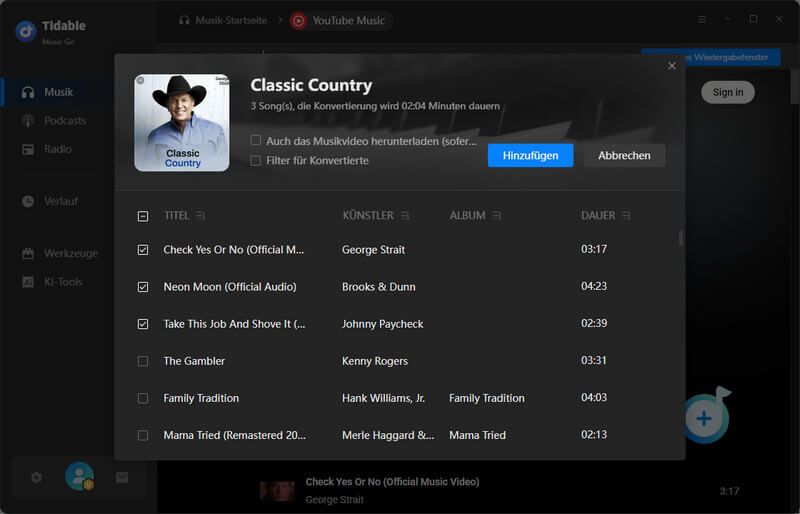
Task: Click artist Hank Williams, Jr.
Action: [383, 398]
